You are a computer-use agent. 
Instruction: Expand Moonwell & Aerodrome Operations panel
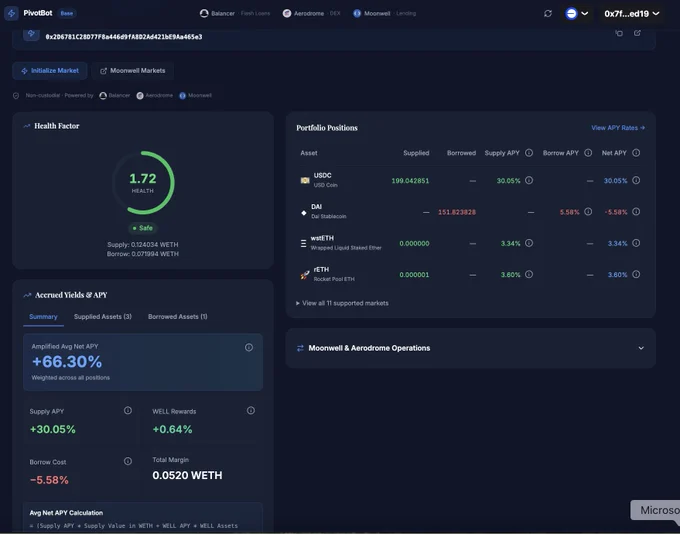click(471, 348)
